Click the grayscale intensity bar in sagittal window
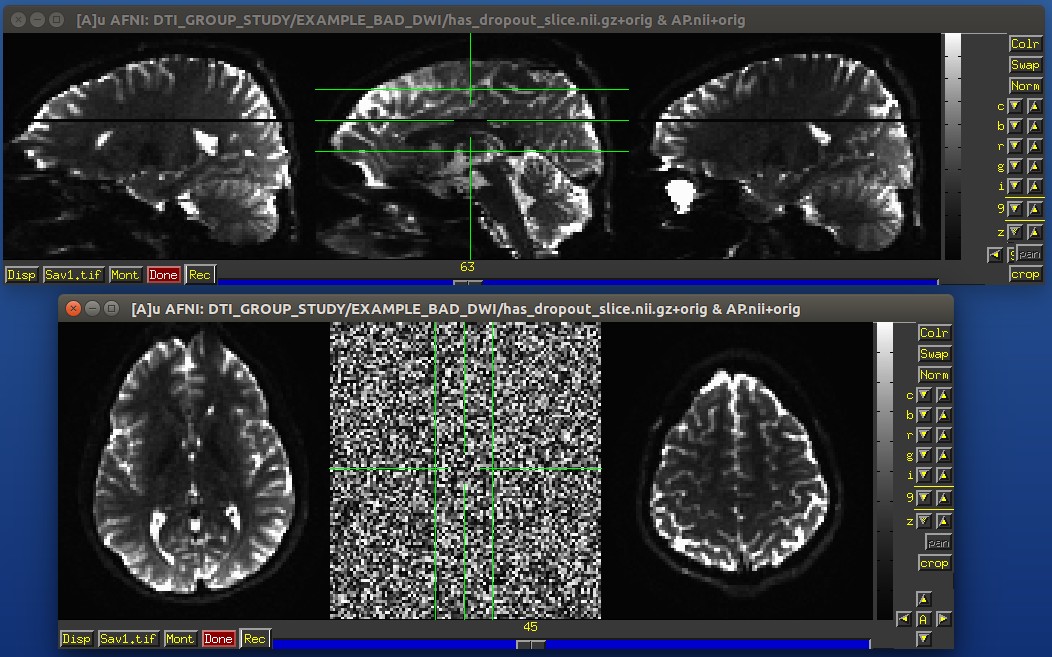This screenshot has height=657, width=1052. 952,145
